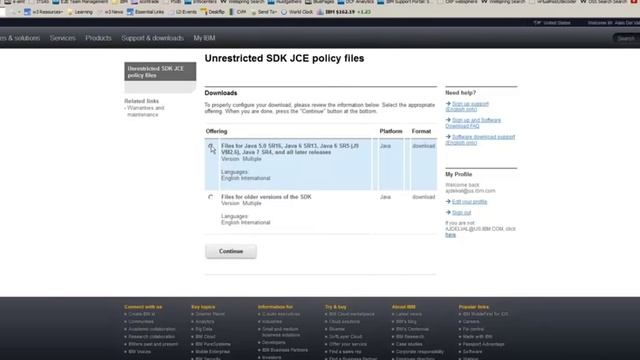Click the arrow icon beside Software download support
This screenshot has height=360, width=640.
pos(448,137)
